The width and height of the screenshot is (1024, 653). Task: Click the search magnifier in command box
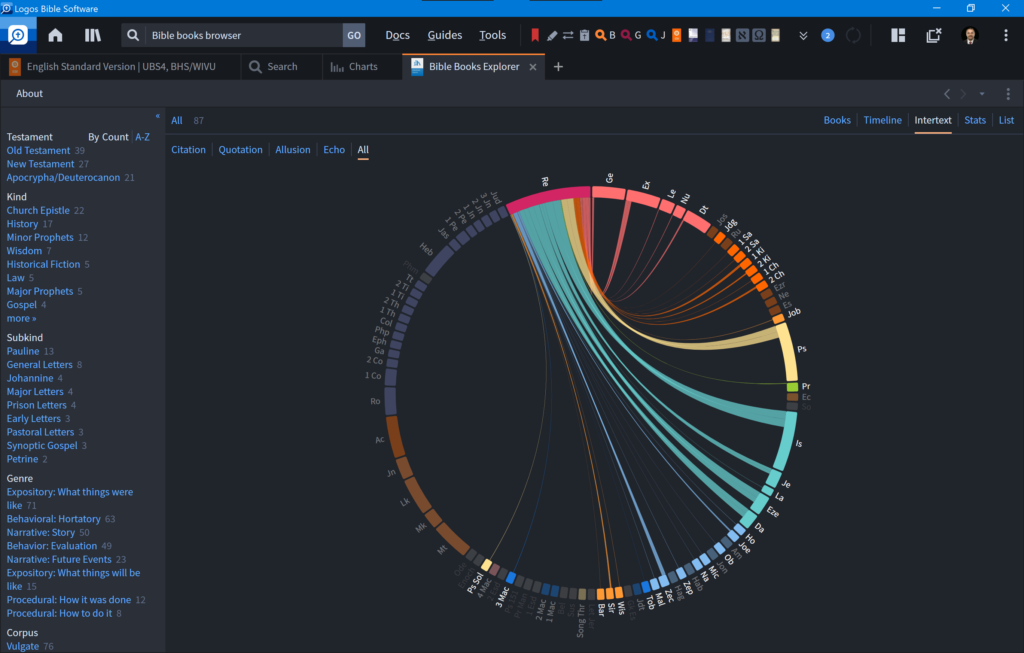pos(133,35)
